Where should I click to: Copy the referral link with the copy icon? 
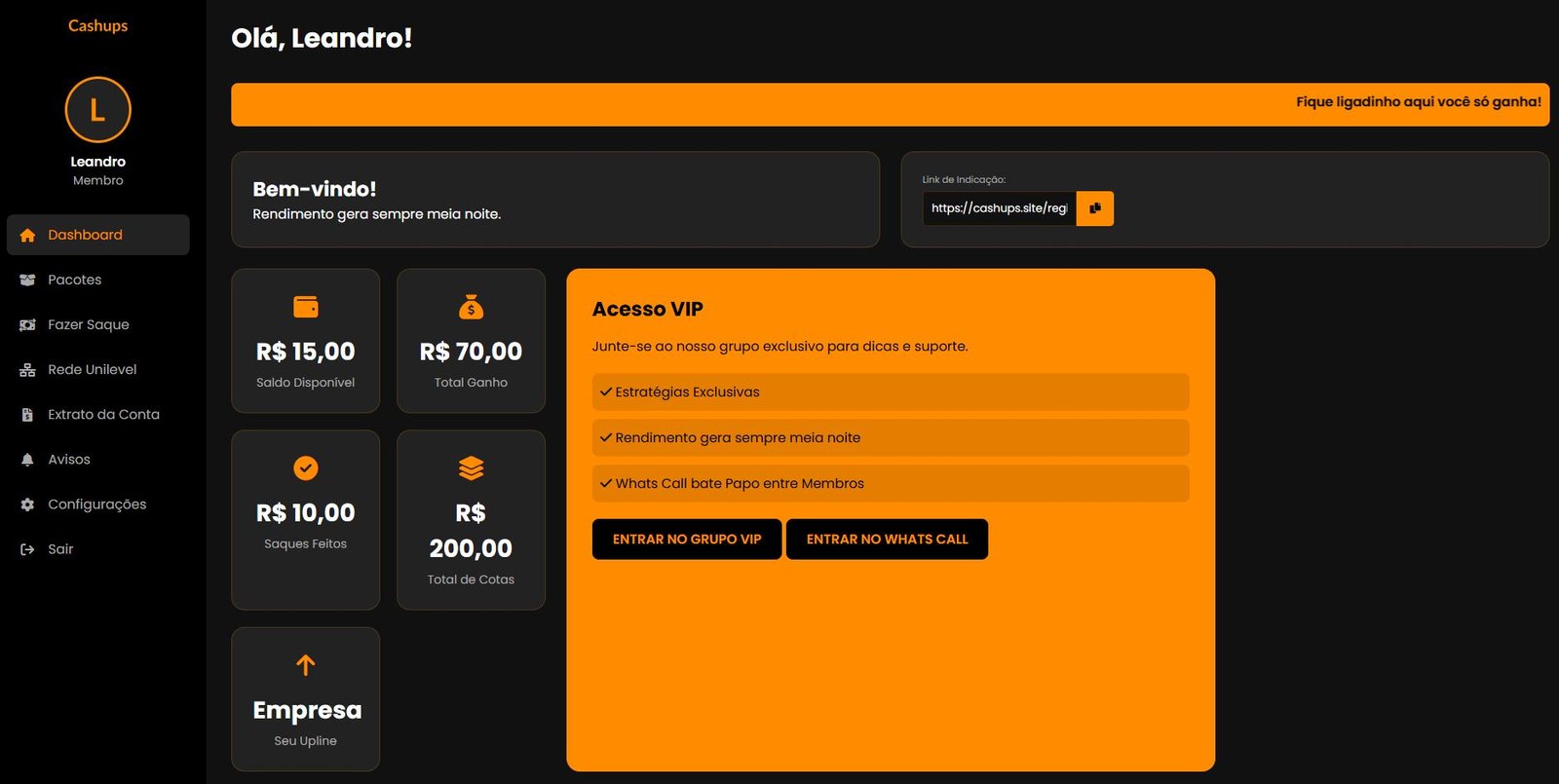[x=1094, y=207]
